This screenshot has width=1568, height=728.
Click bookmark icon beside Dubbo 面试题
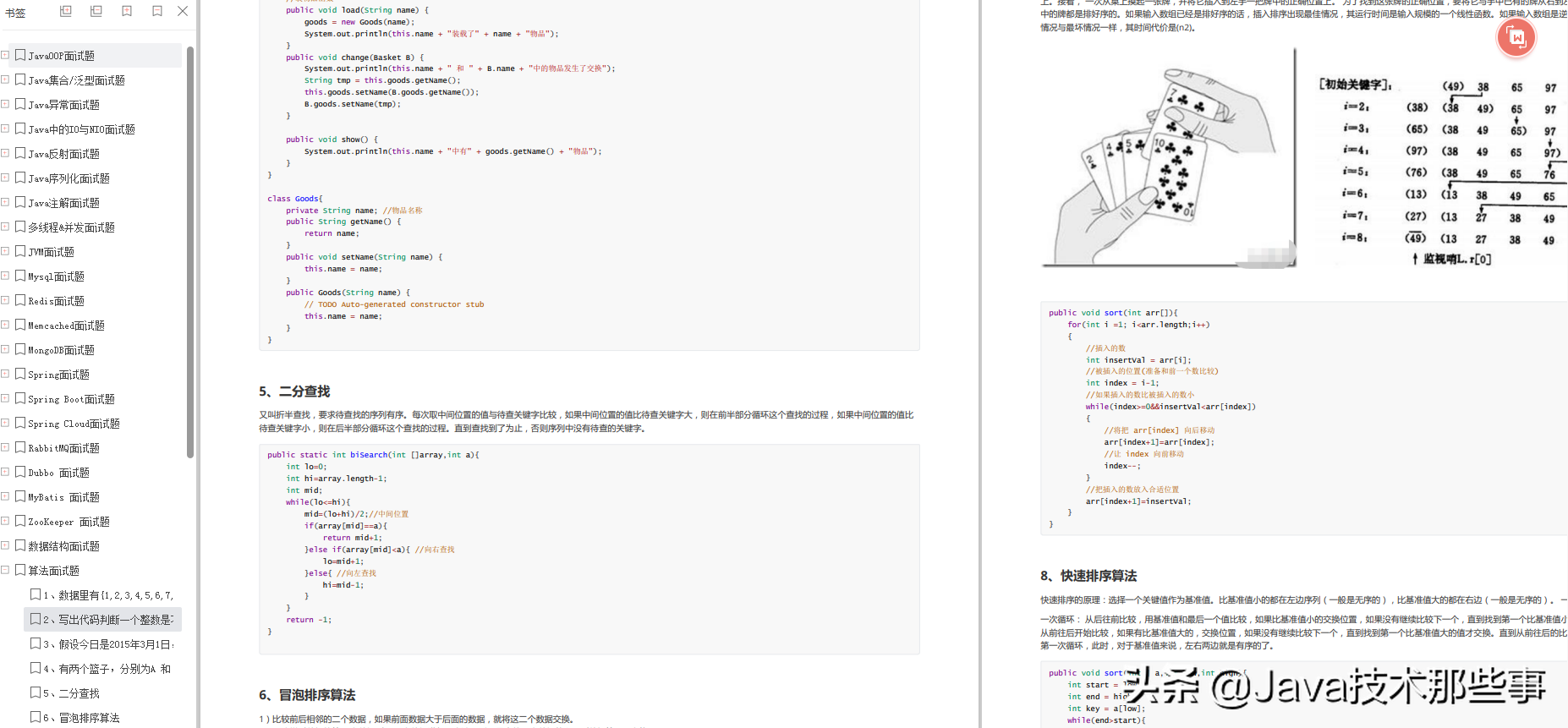20,472
